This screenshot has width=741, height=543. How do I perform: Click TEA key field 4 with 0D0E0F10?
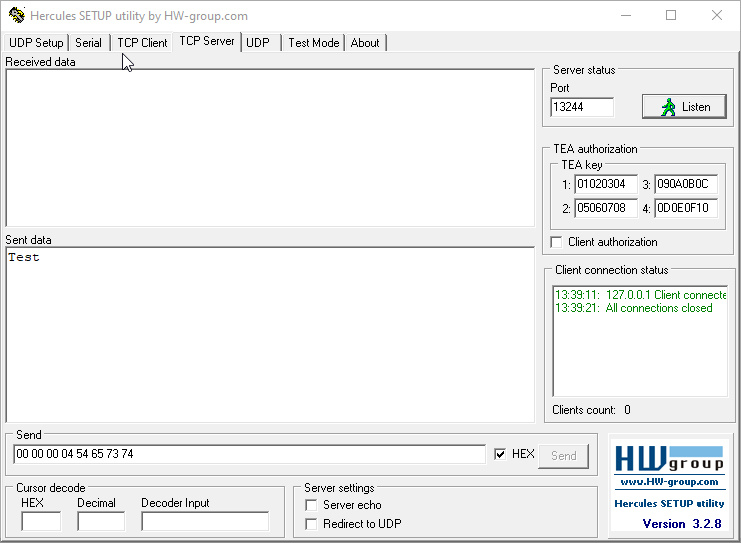coord(686,208)
